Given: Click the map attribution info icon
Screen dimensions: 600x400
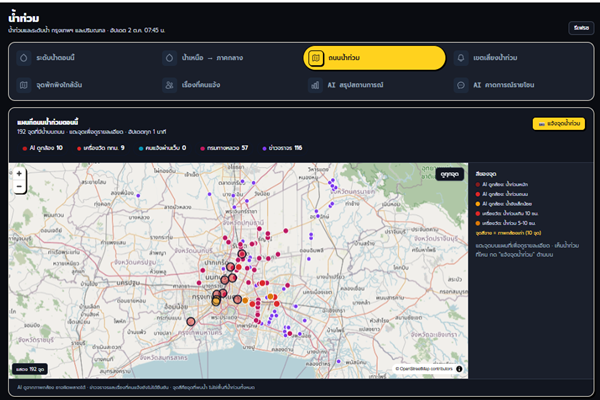Looking at the screenshot, I should (459, 369).
